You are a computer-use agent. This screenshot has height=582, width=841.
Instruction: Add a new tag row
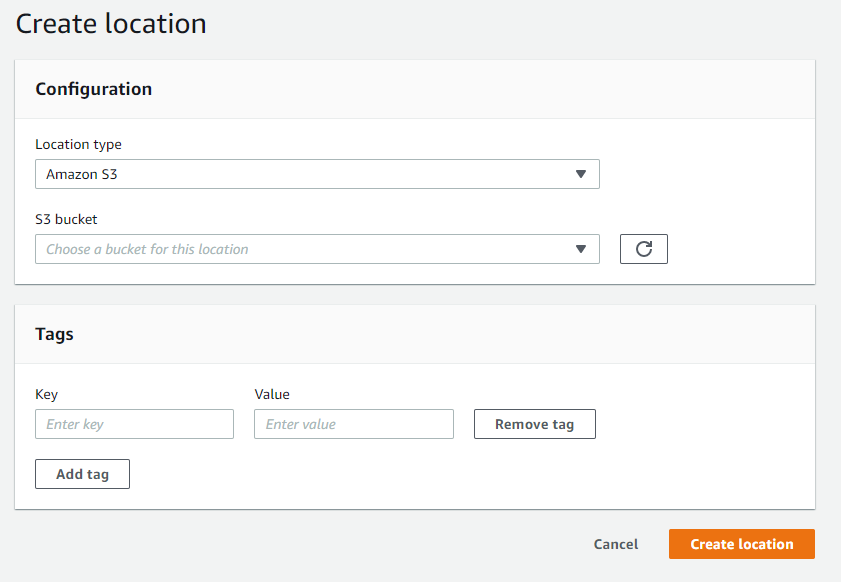(82, 473)
